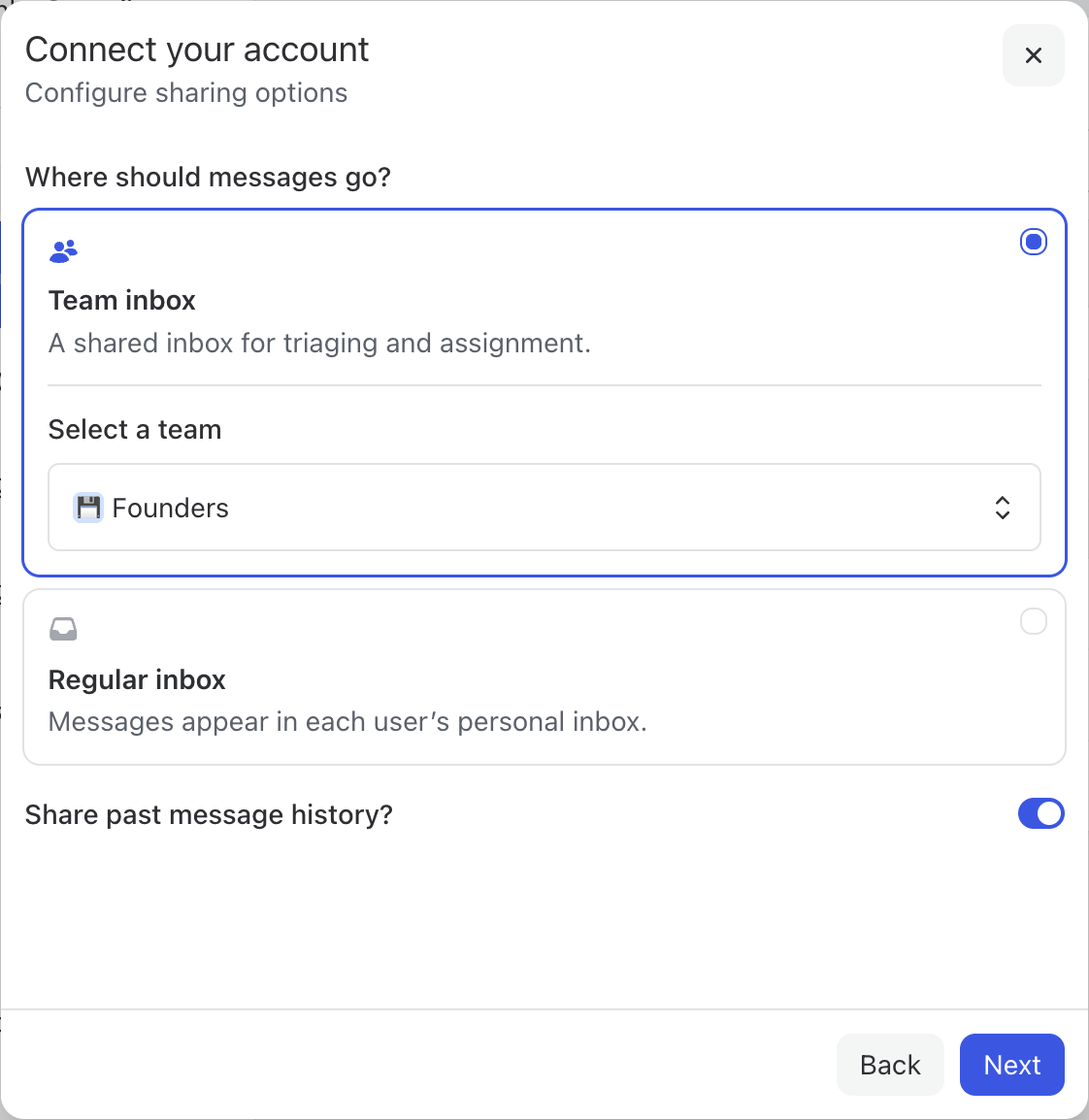Click the Configure sharing options subtitle

pos(186,93)
